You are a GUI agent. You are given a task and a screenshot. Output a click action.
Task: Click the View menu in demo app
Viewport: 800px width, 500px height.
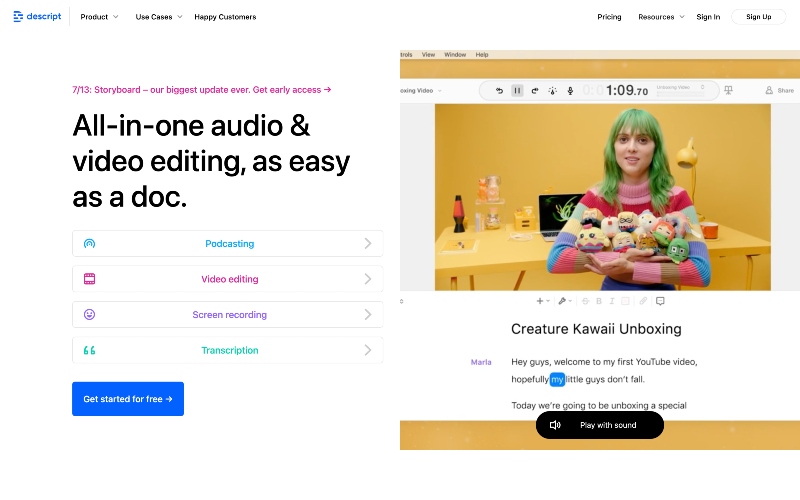tap(428, 55)
